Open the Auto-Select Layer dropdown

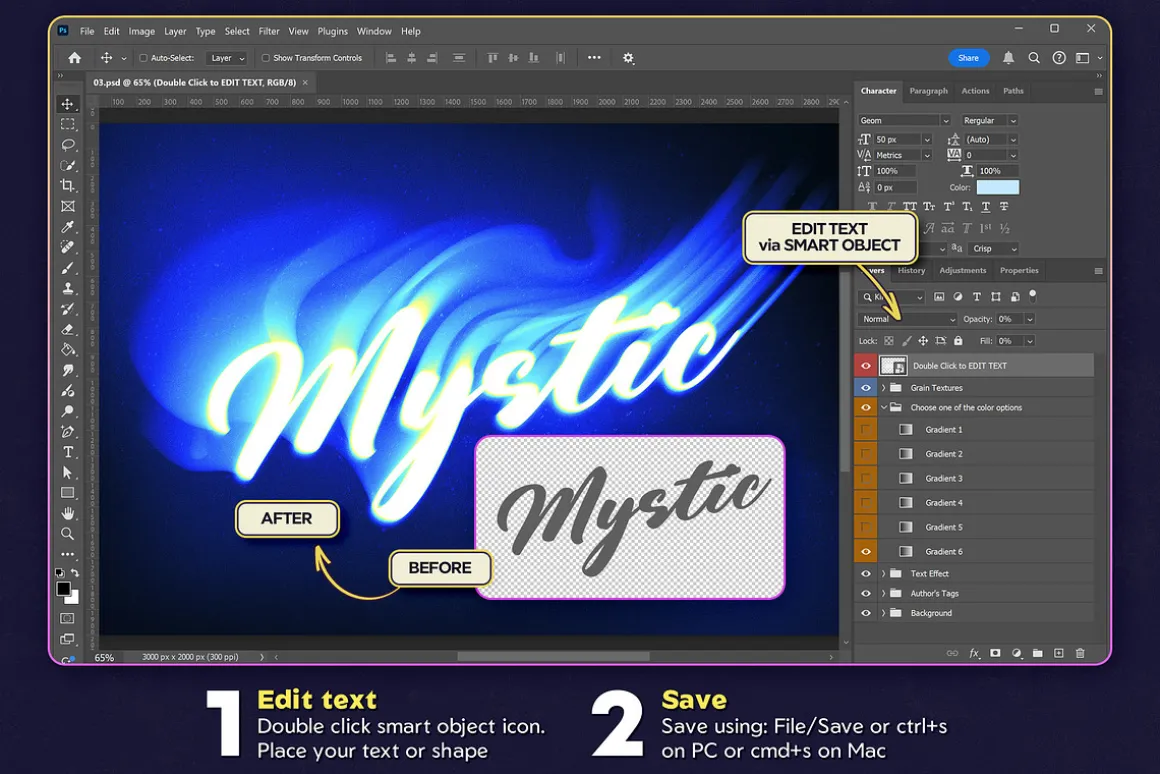pyautogui.click(x=226, y=58)
